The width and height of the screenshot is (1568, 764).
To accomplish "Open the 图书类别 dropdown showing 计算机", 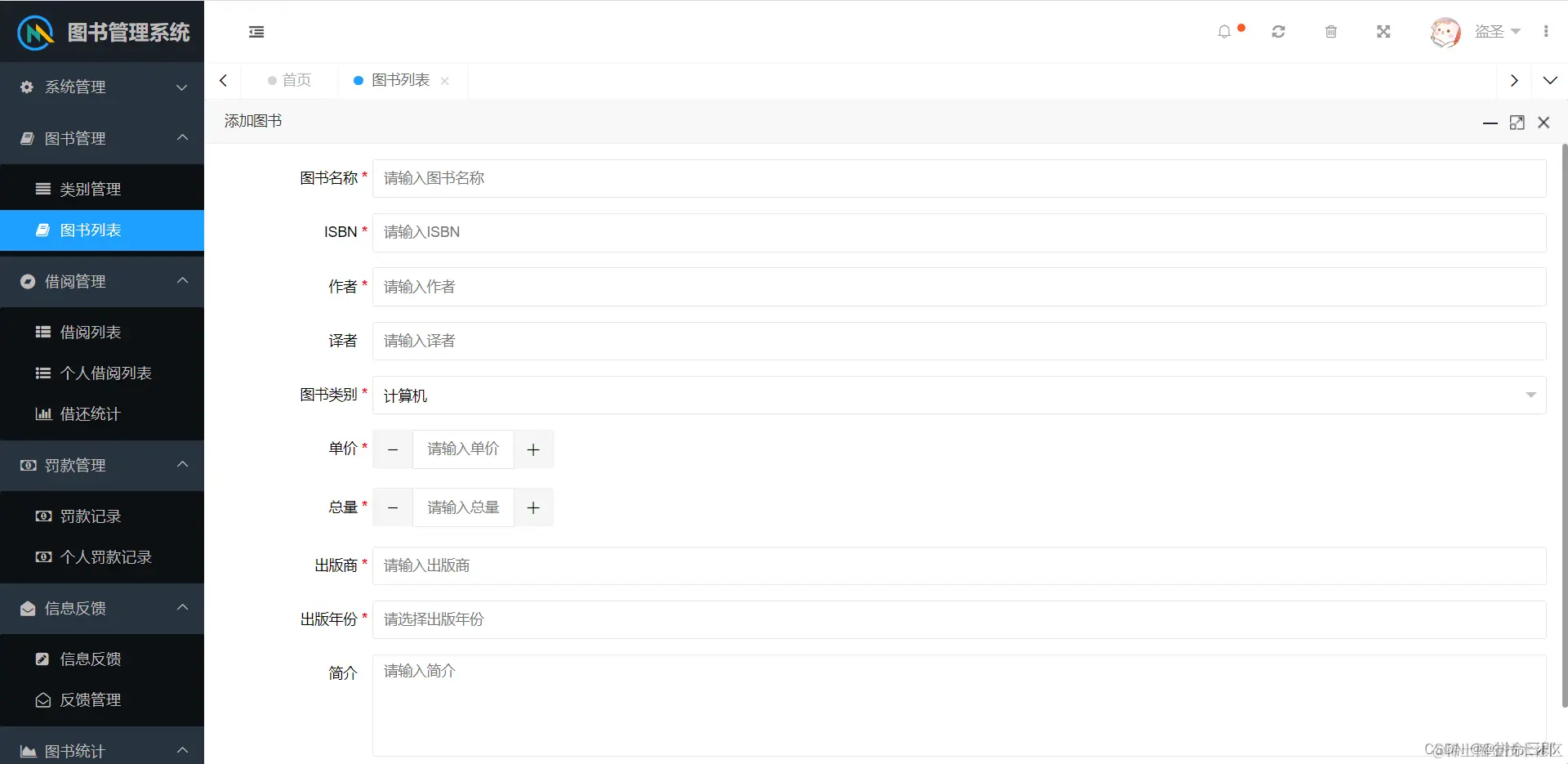I will click(959, 395).
